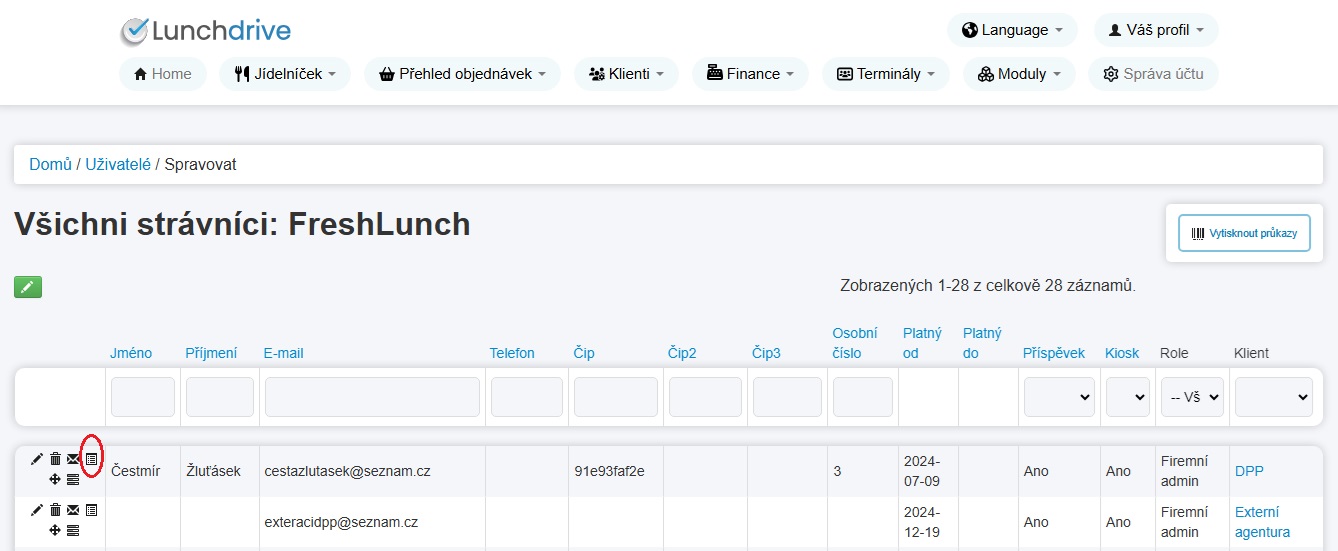Click the green pencil edit button
Screen dimensions: 1338x551
click(28, 287)
